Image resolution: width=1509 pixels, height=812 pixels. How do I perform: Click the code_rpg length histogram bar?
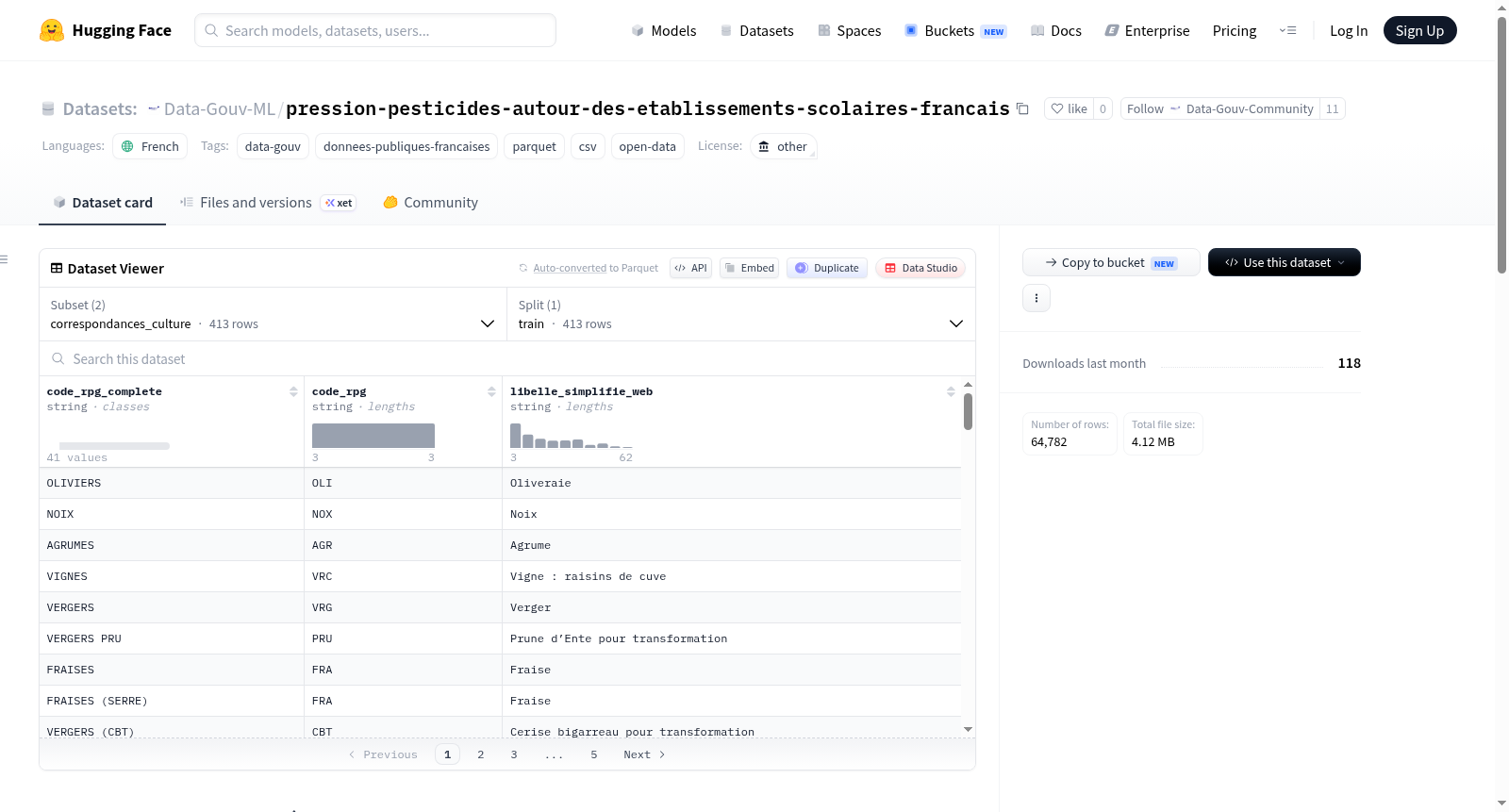click(373, 435)
